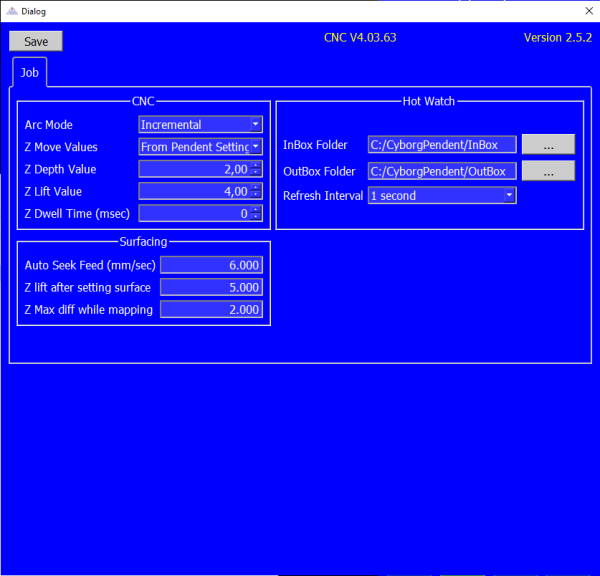The height and width of the screenshot is (576, 600).
Task: Decrease Z Lift Value with down arrow
Action: tap(256, 195)
